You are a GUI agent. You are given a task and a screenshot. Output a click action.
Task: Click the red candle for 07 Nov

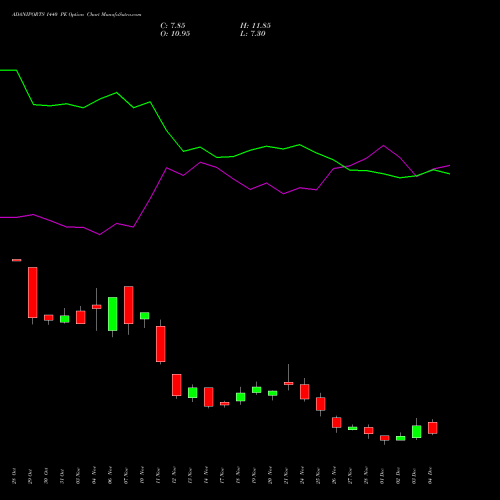129,305
